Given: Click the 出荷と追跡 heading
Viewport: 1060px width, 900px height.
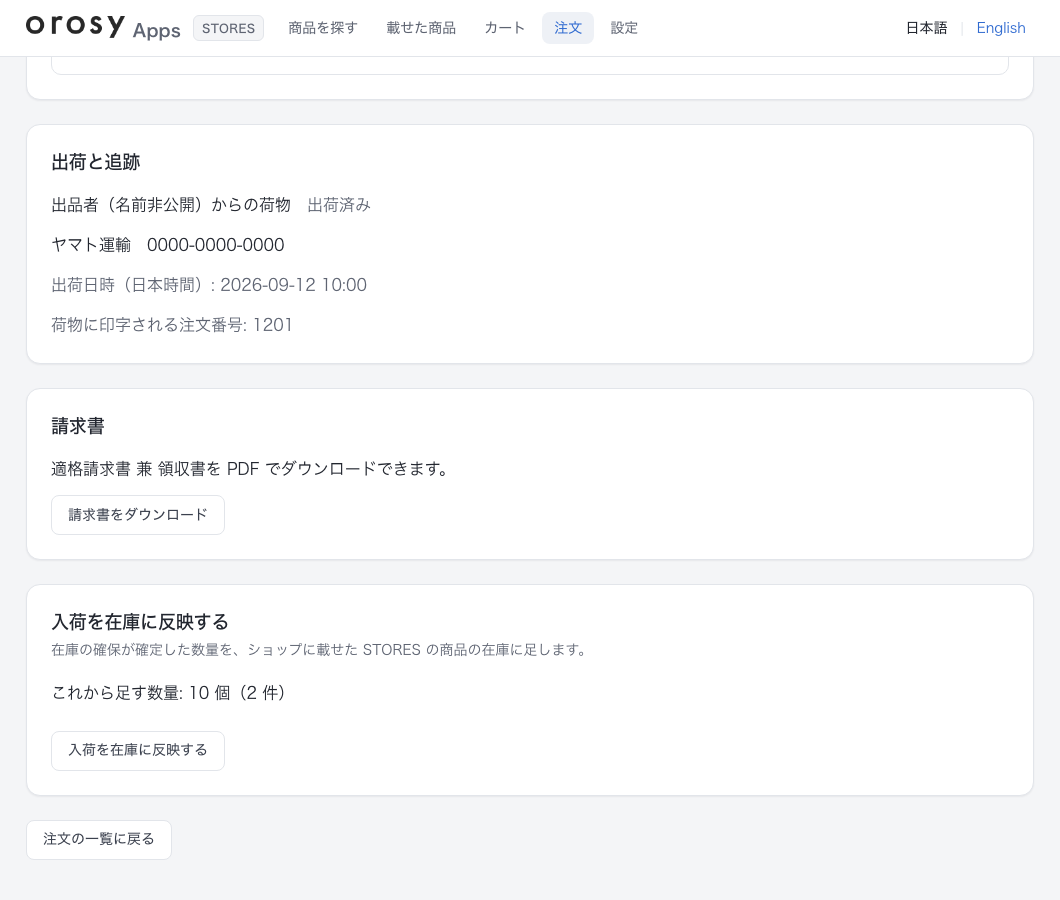Looking at the screenshot, I should 96,162.
